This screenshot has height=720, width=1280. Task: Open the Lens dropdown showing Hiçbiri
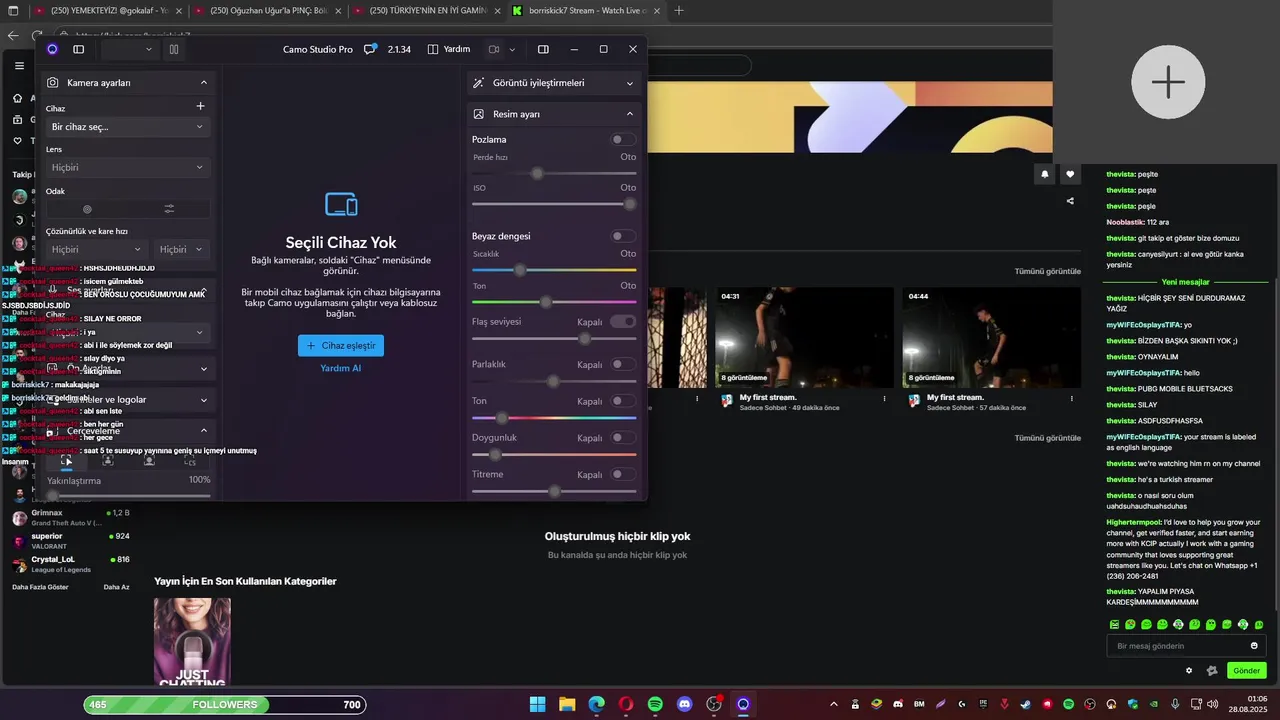click(128, 167)
